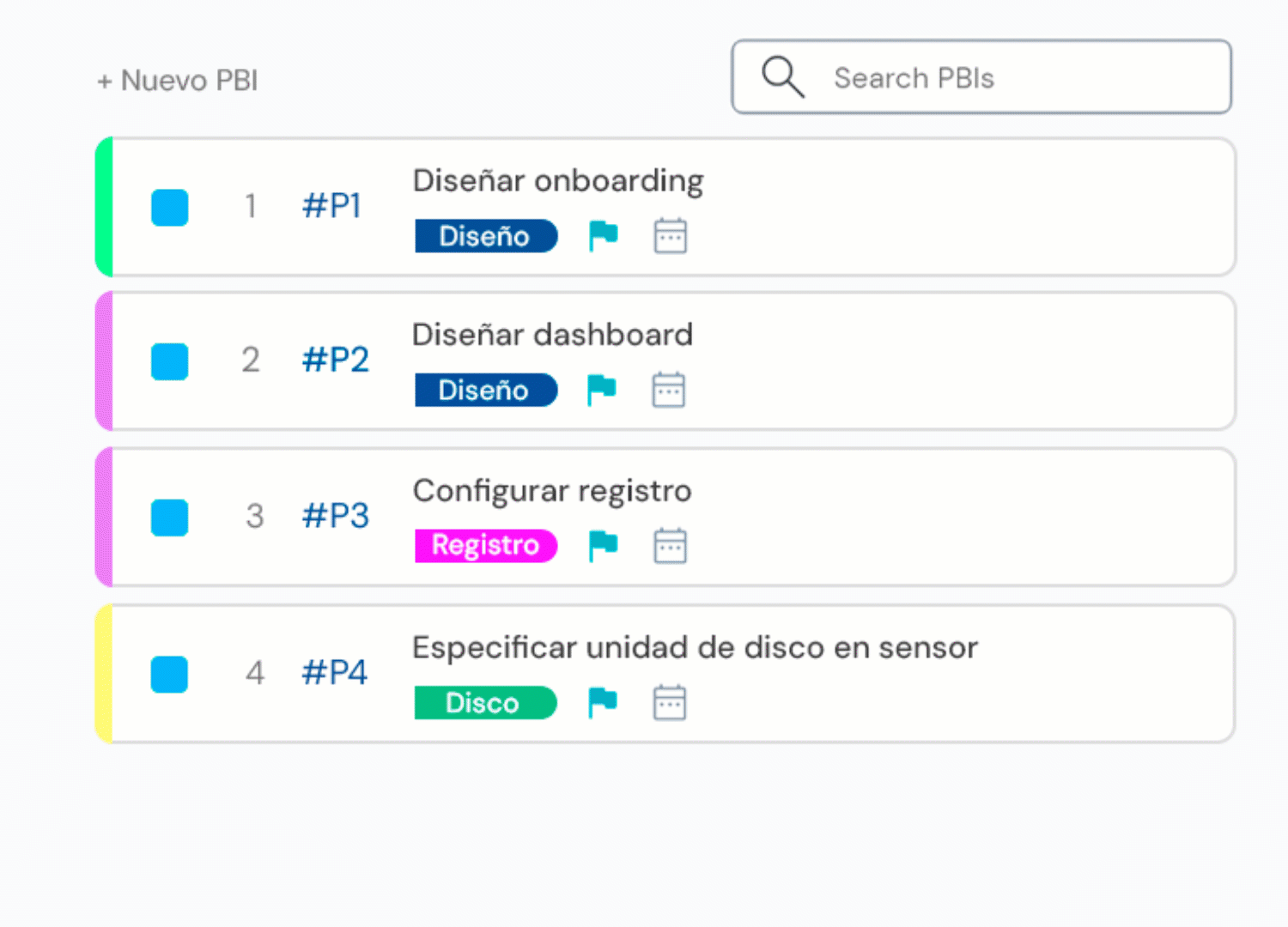Click the flag icon on Diseñar onboarding
Viewport: 1288px width, 927px height.
(x=603, y=235)
